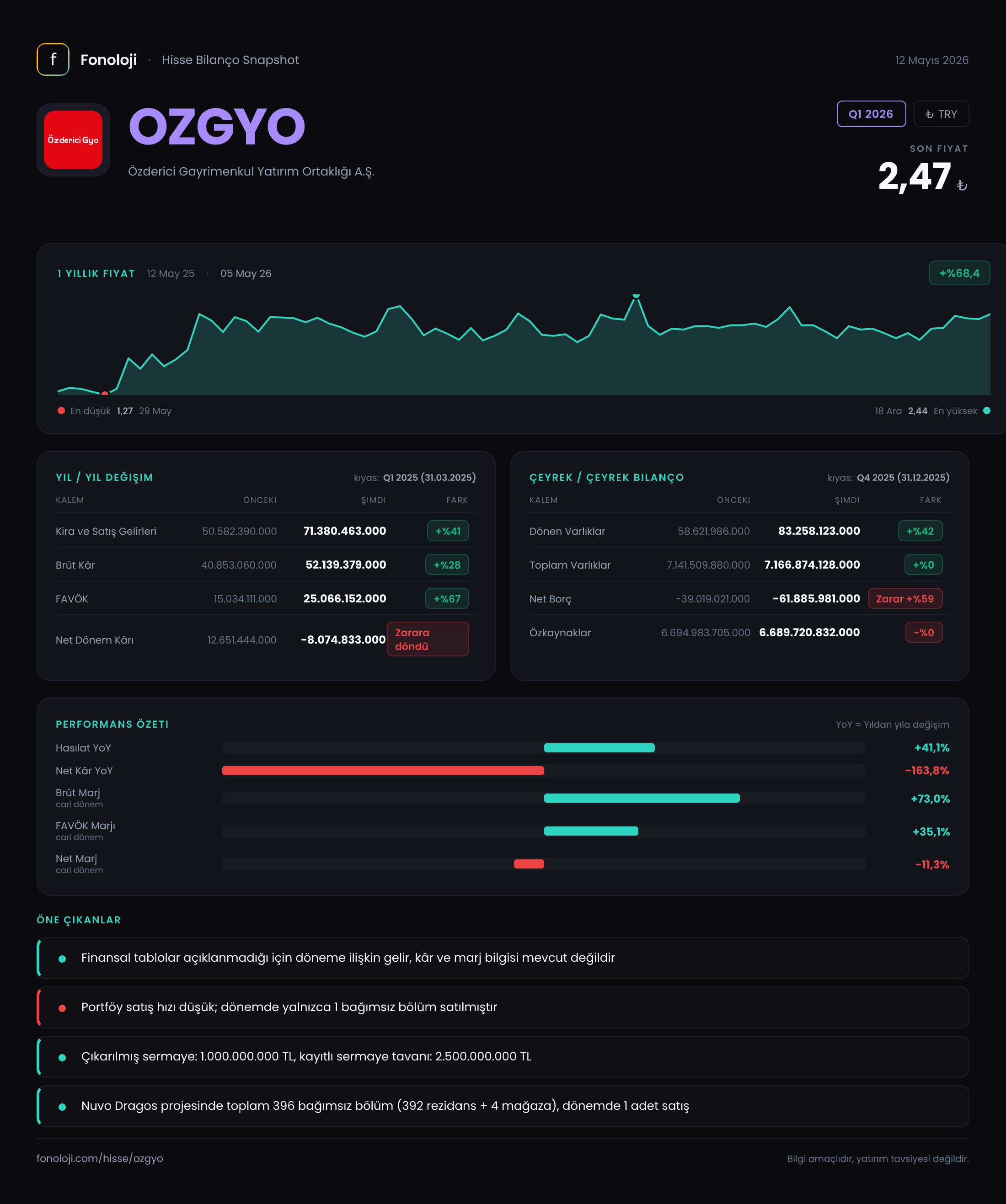1006x1204 pixels.
Task: Click the 'Çıkarılmış sermaye' highlight
Action: pos(503,1057)
